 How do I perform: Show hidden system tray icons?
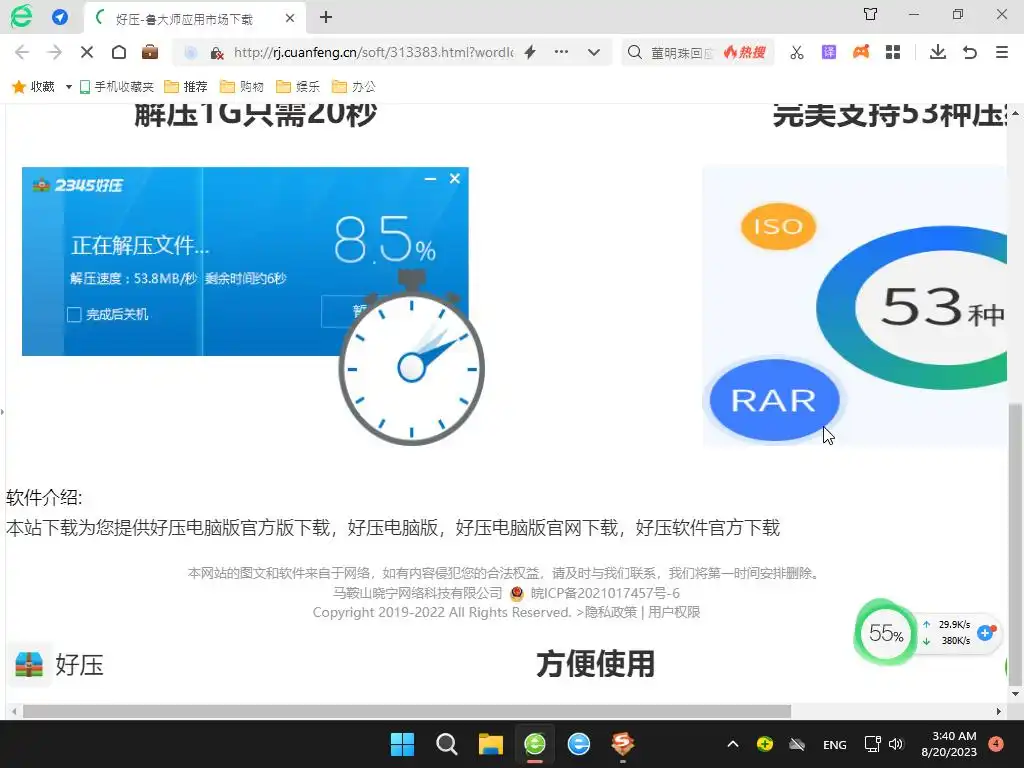733,744
